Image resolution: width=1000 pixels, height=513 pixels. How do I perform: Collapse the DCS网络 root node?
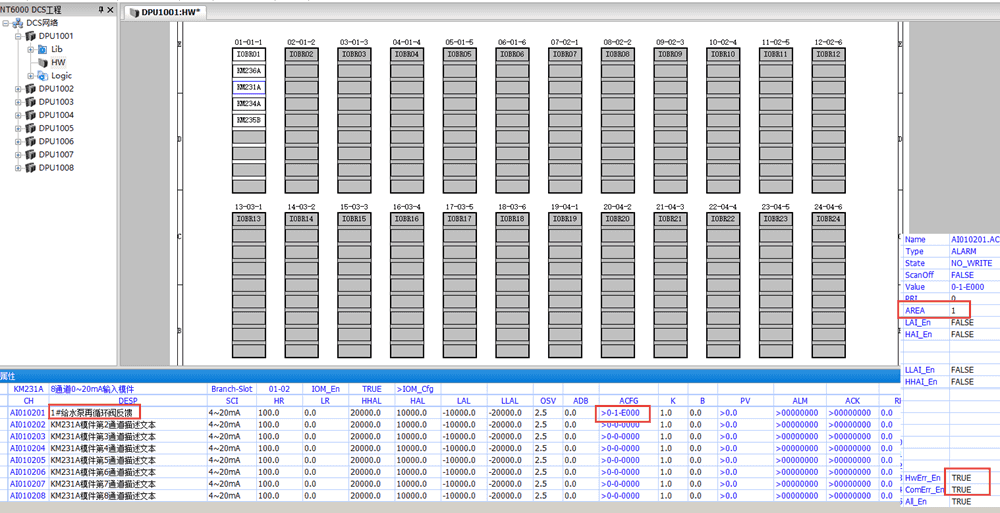pyautogui.click(x=6, y=23)
